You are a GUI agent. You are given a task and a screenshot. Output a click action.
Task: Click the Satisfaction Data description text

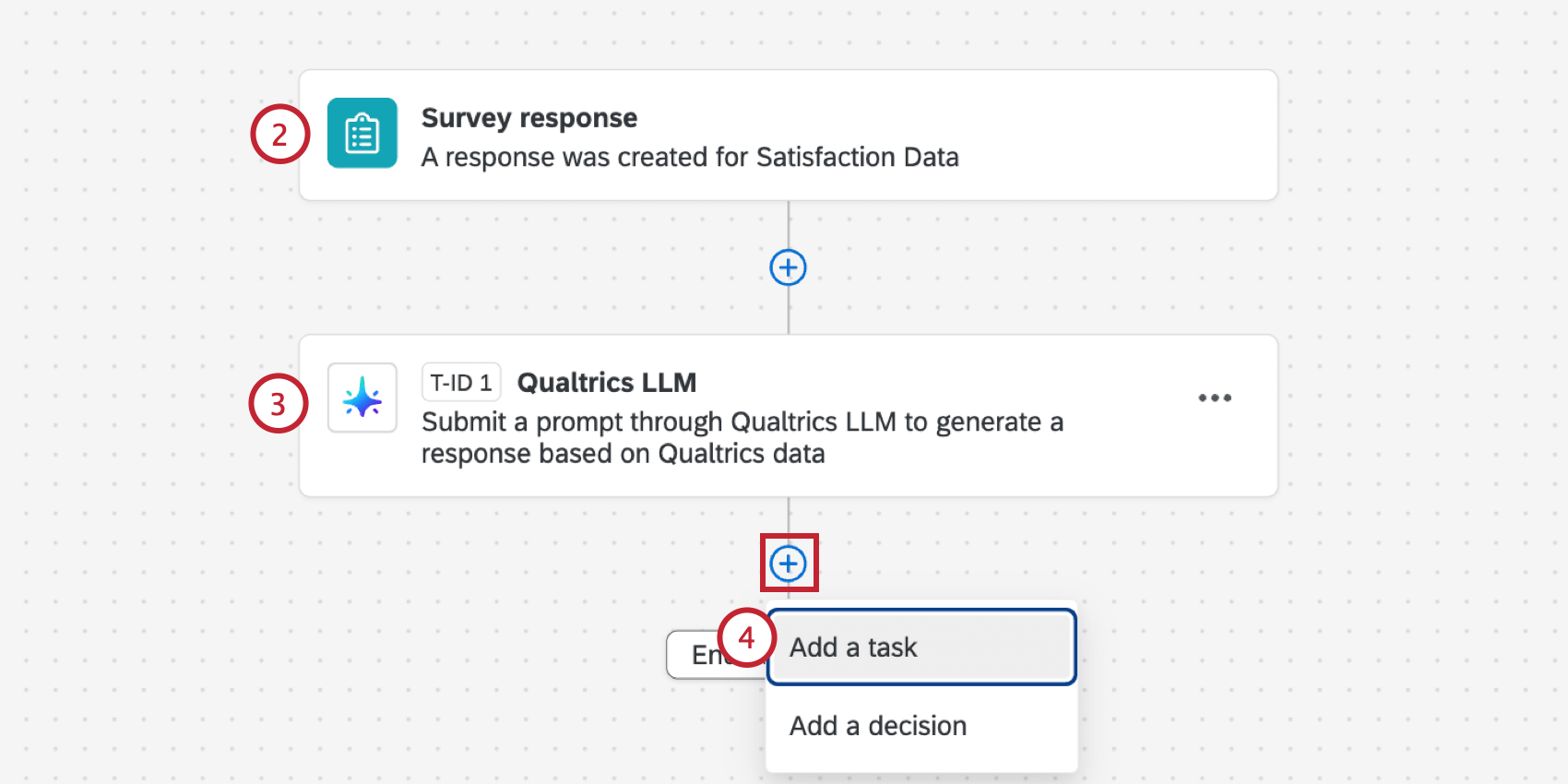pos(690,157)
